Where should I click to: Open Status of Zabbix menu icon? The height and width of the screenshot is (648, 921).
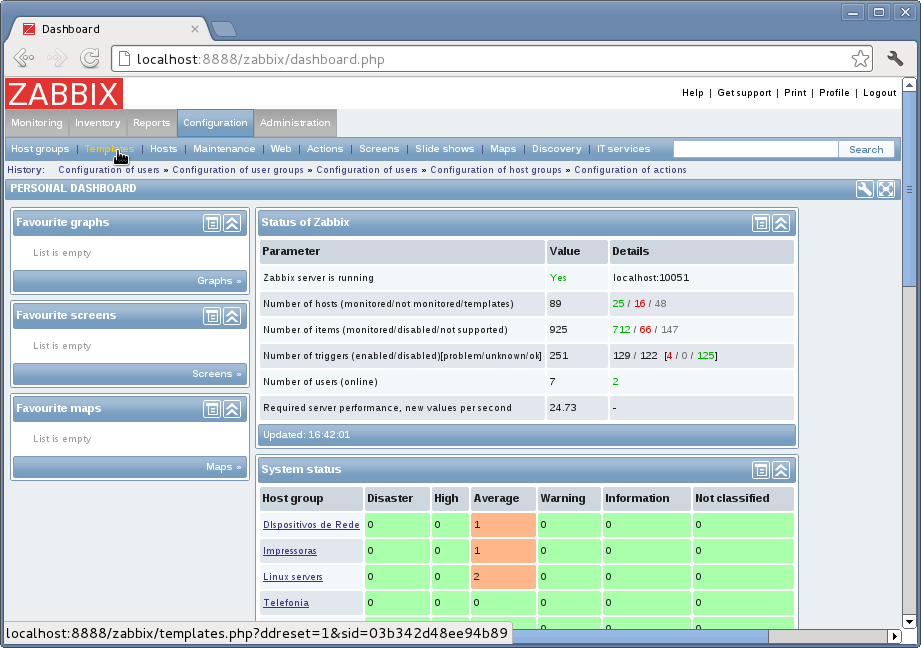click(x=761, y=223)
